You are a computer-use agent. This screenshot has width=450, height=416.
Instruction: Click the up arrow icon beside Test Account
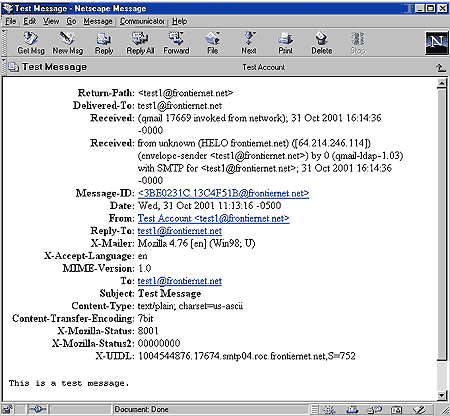click(441, 68)
